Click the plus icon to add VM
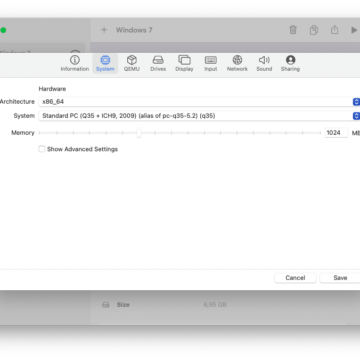The height and width of the screenshot is (360, 360). click(104, 30)
